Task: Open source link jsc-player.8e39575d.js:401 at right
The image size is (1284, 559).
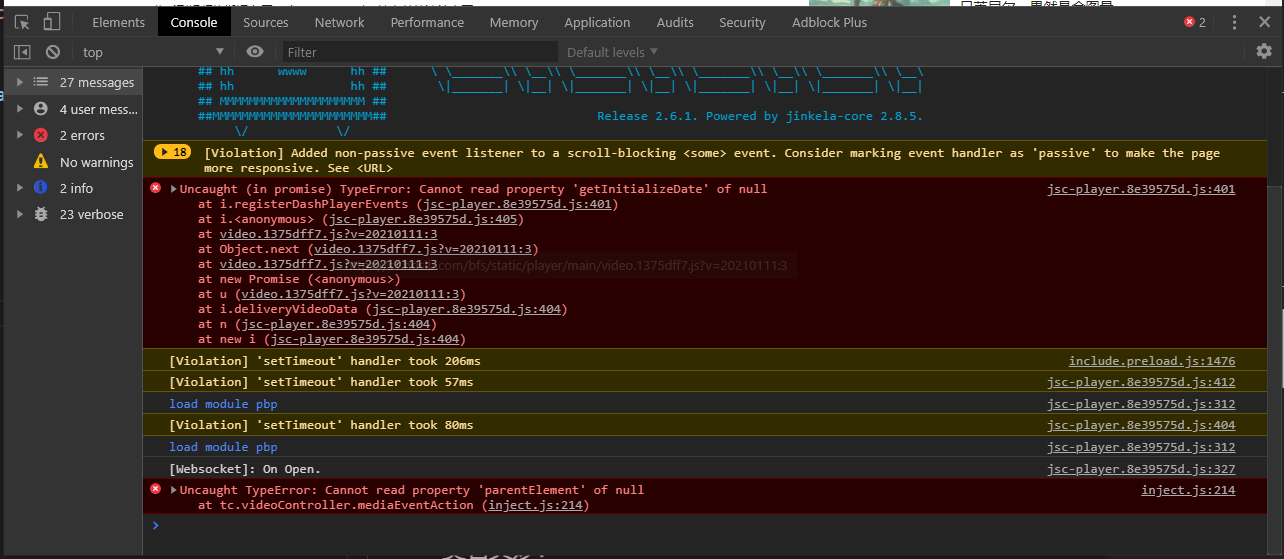Action: pos(1141,189)
